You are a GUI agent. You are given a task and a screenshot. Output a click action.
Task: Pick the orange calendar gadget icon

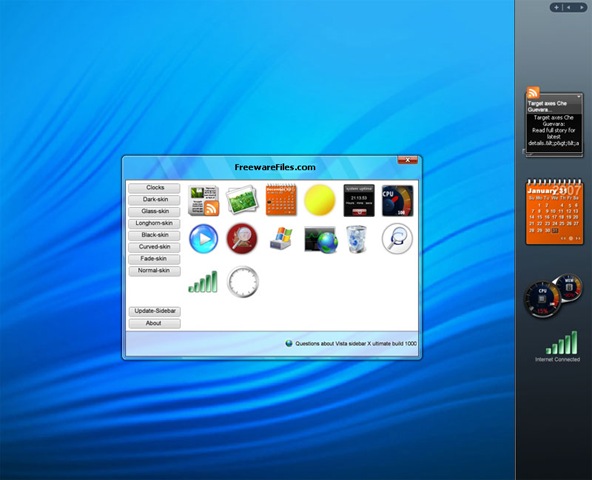click(281, 200)
